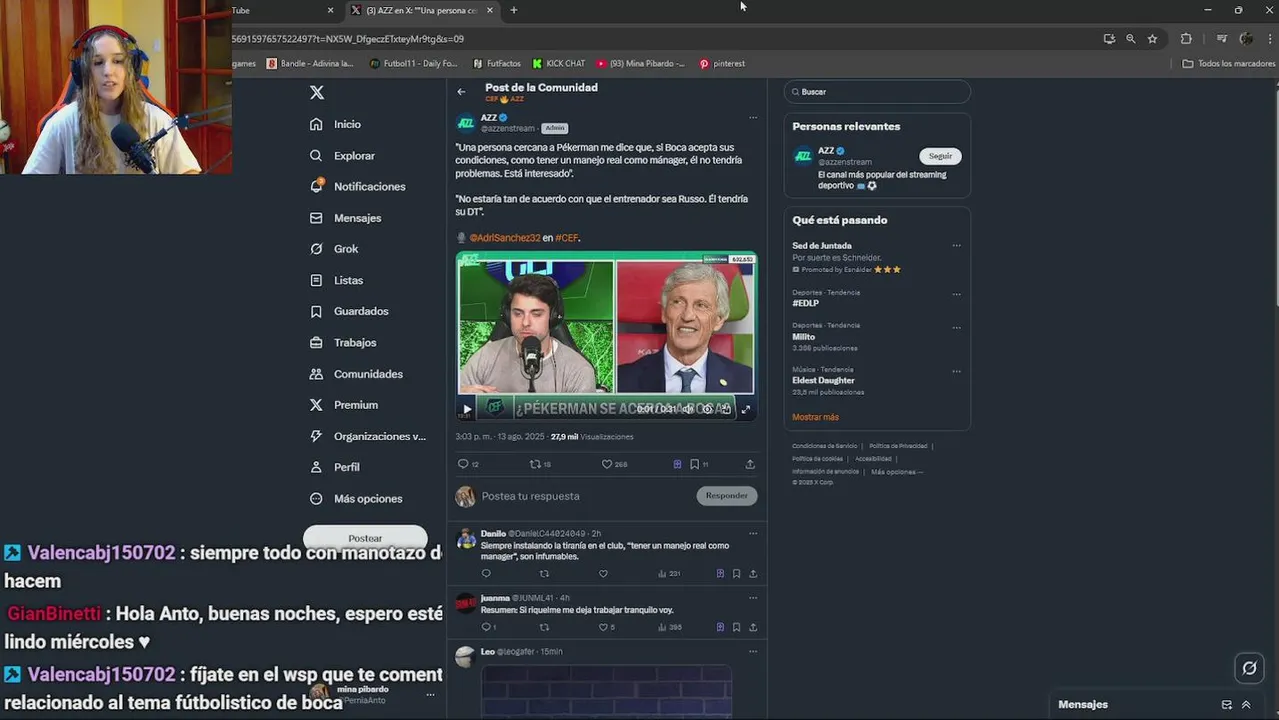The height and width of the screenshot is (720, 1279).
Task: Click the Postear button
Action: [x=365, y=538]
